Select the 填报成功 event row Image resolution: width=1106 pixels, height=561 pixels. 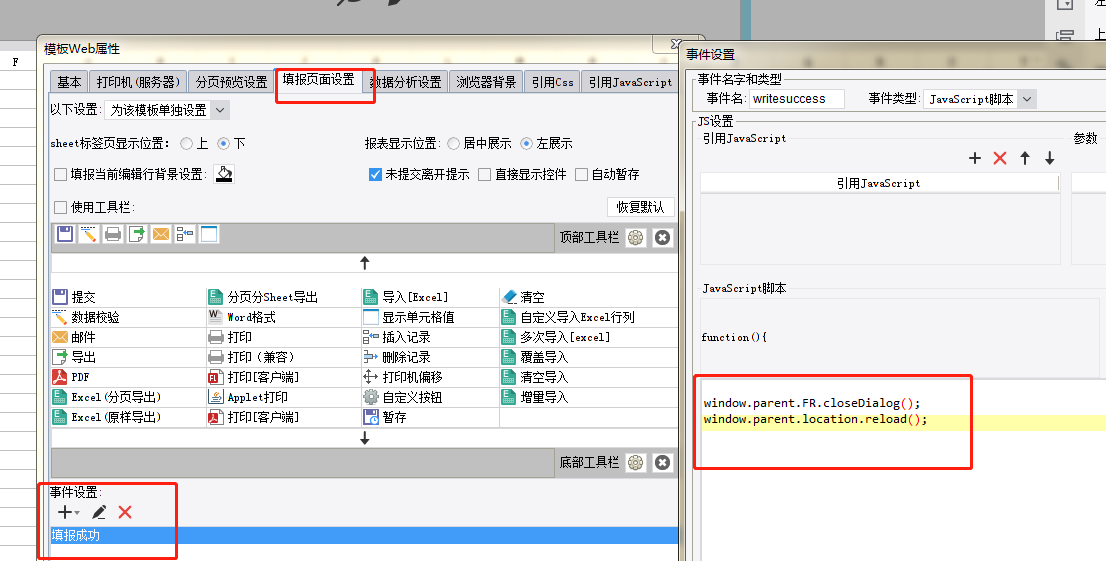[364, 536]
